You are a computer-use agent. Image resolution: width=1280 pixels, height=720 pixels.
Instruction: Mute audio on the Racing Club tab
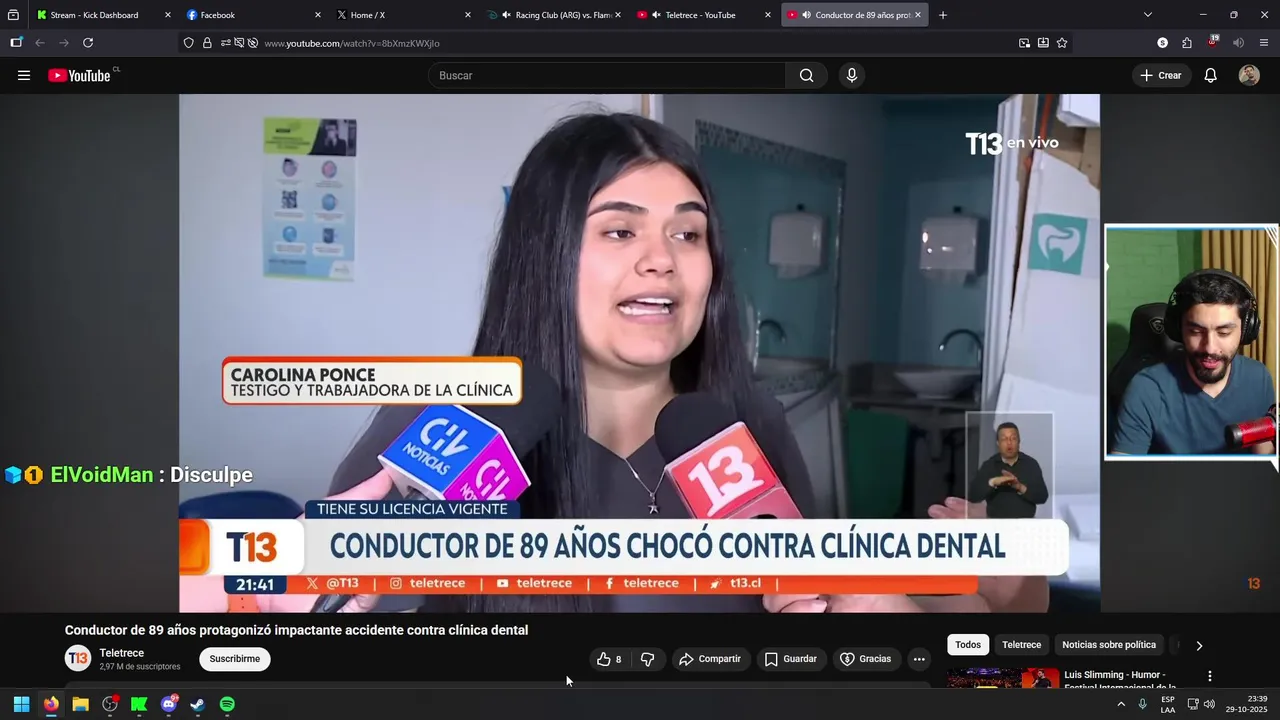tap(506, 15)
